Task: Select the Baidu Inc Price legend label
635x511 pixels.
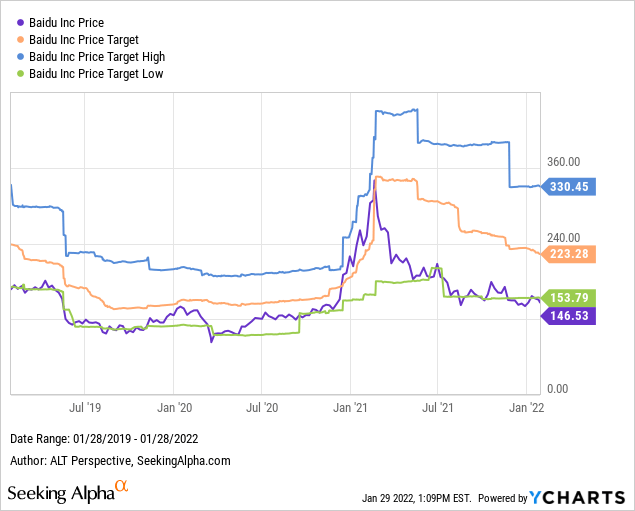Action: (66, 22)
